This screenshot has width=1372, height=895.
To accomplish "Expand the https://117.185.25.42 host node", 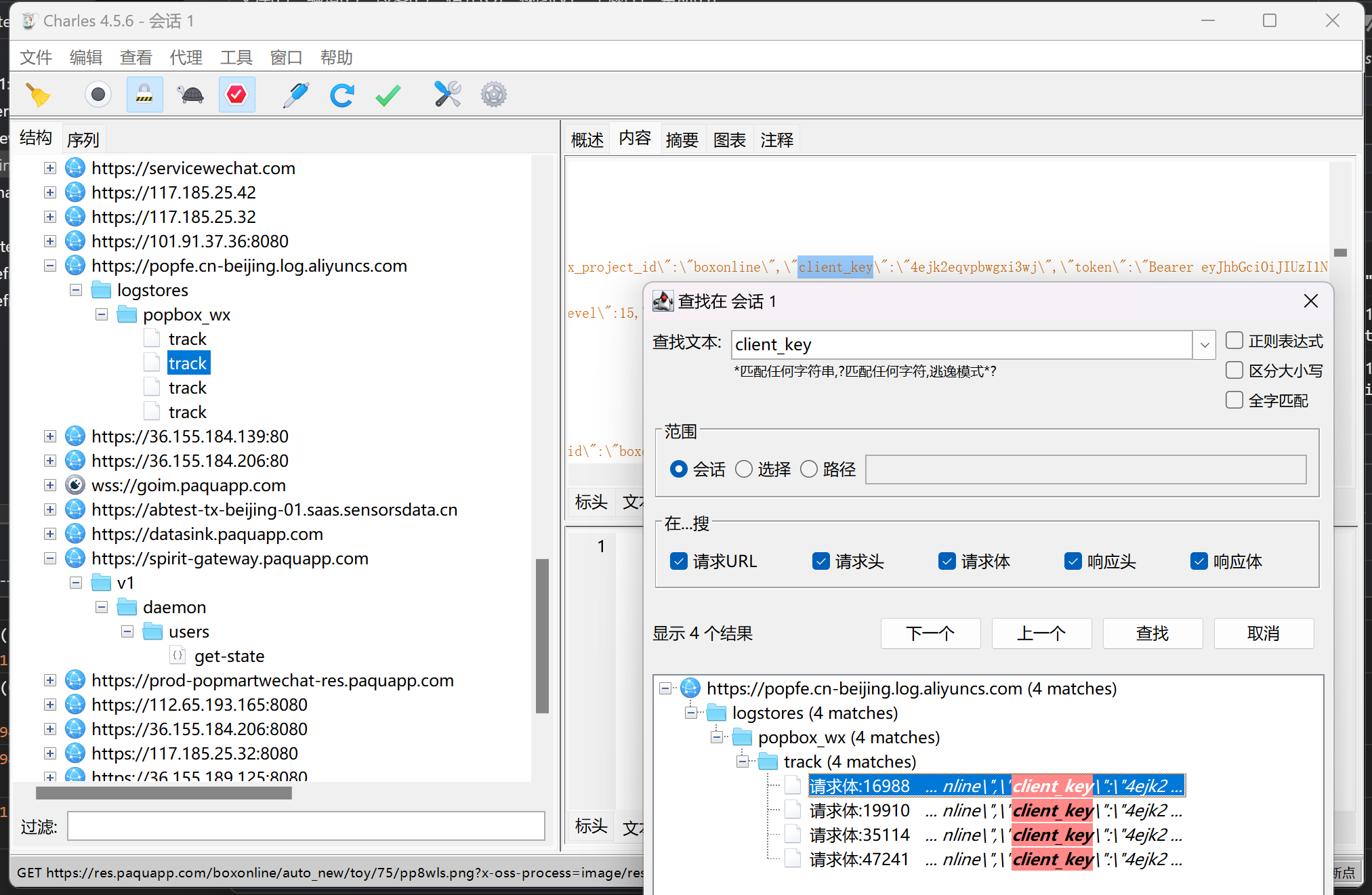I will point(50,192).
